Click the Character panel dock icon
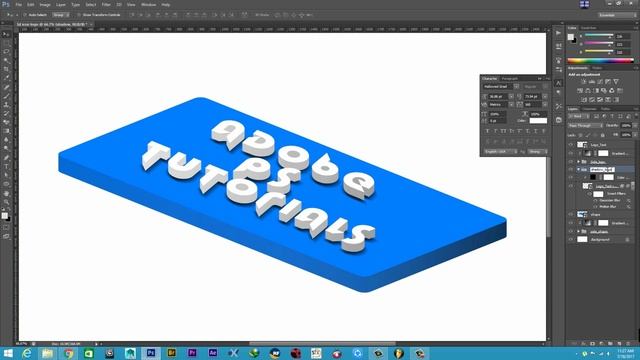 558,83
